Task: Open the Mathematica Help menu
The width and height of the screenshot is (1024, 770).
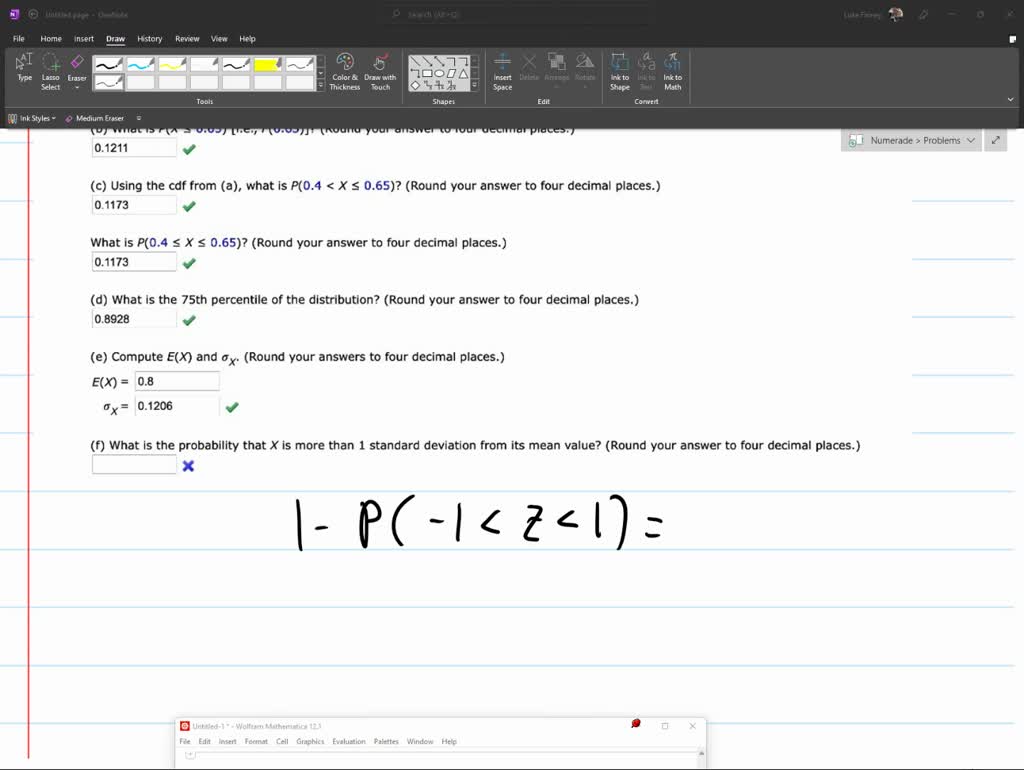Action: pos(449,741)
